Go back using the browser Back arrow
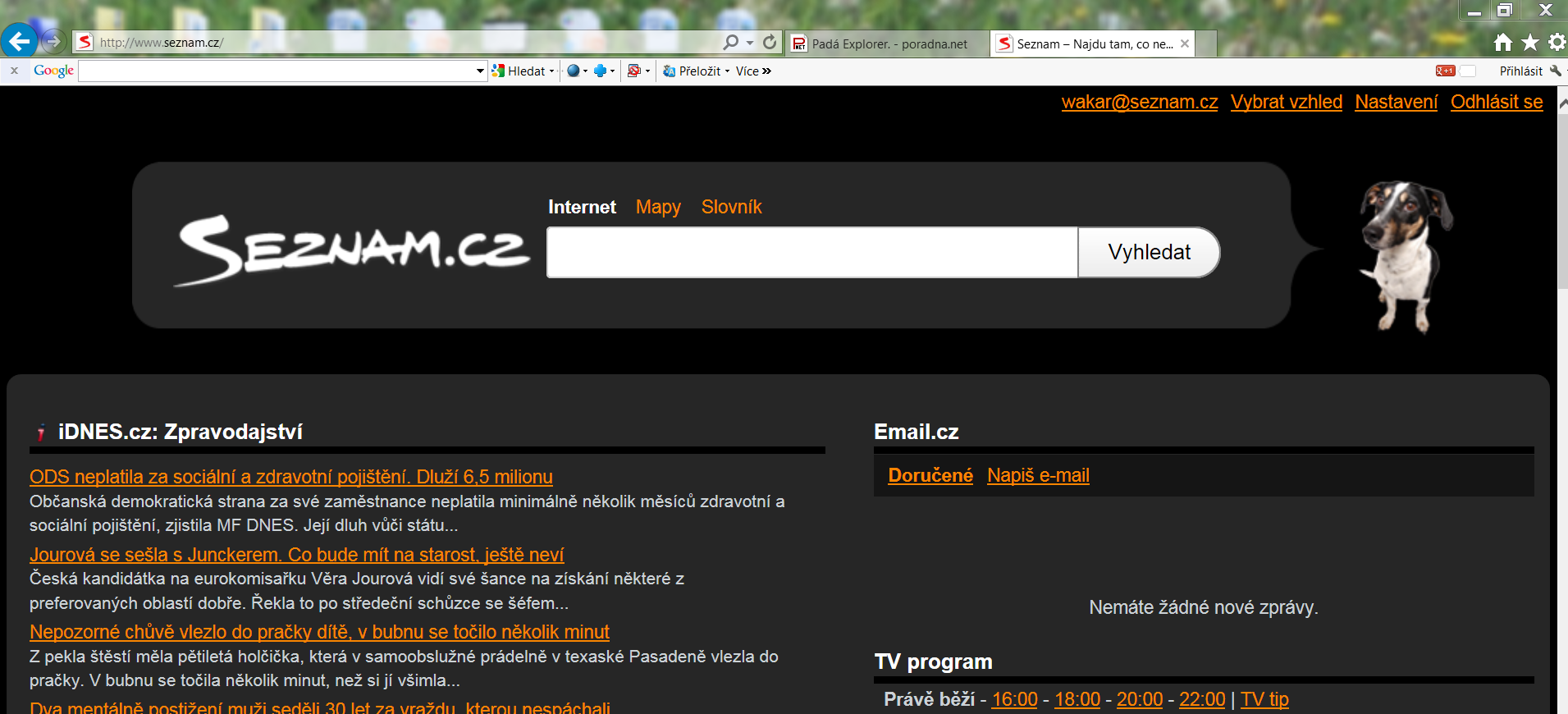This screenshot has height=714, width=1568. click(x=19, y=40)
